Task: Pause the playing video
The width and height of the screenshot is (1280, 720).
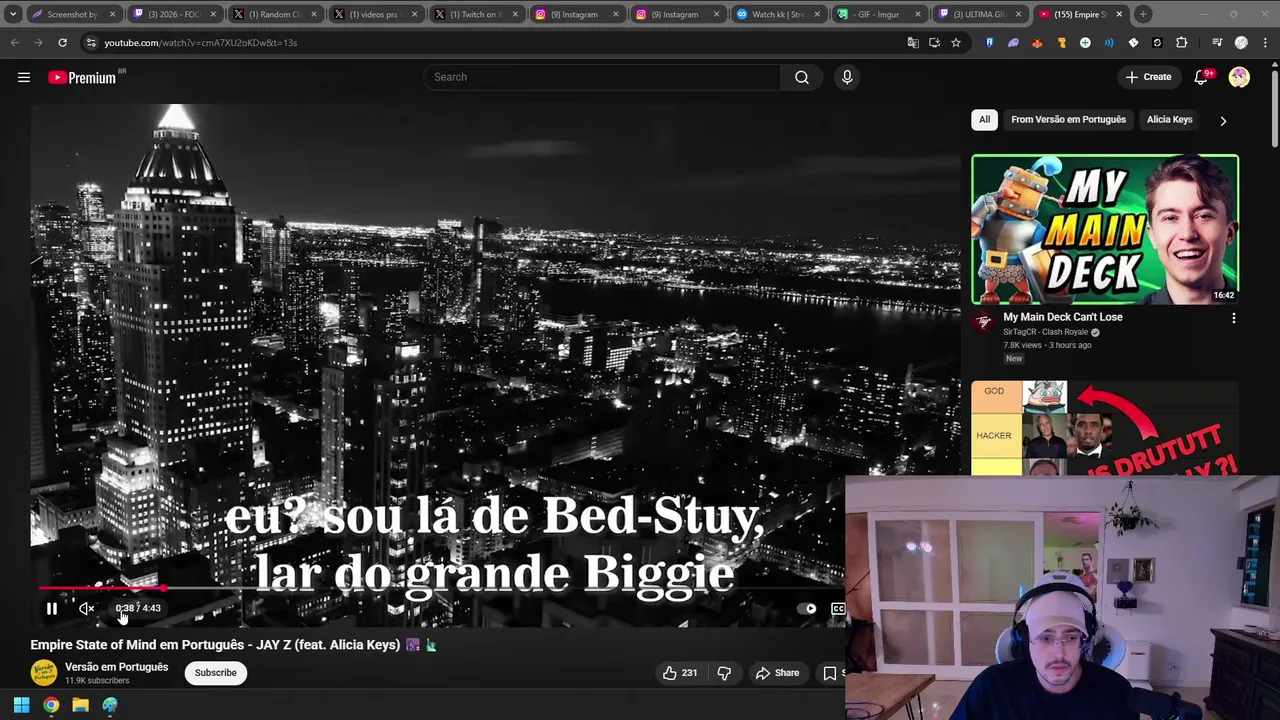Action: pyautogui.click(x=52, y=608)
